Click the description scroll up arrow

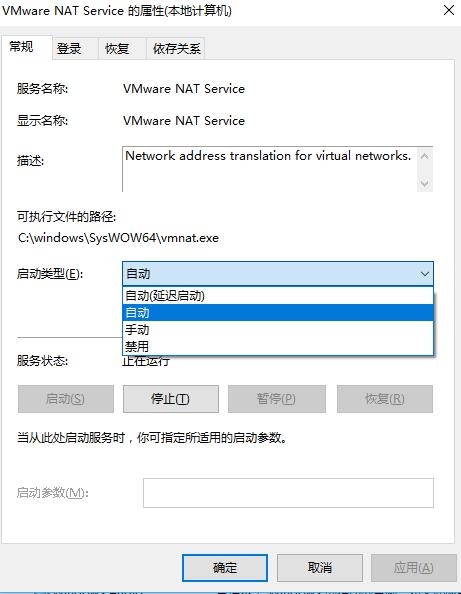(425, 156)
